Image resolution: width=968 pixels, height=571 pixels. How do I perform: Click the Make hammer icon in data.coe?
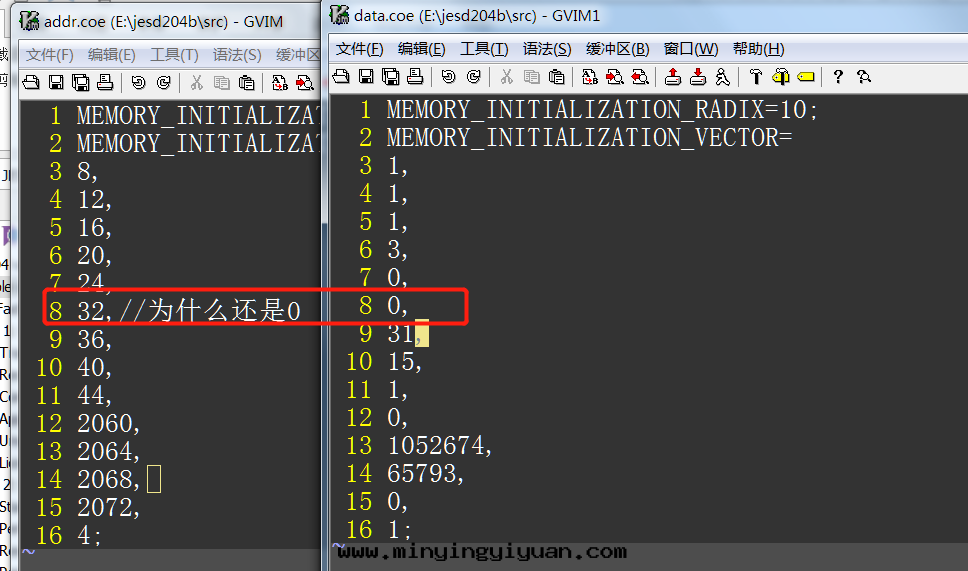pos(756,77)
